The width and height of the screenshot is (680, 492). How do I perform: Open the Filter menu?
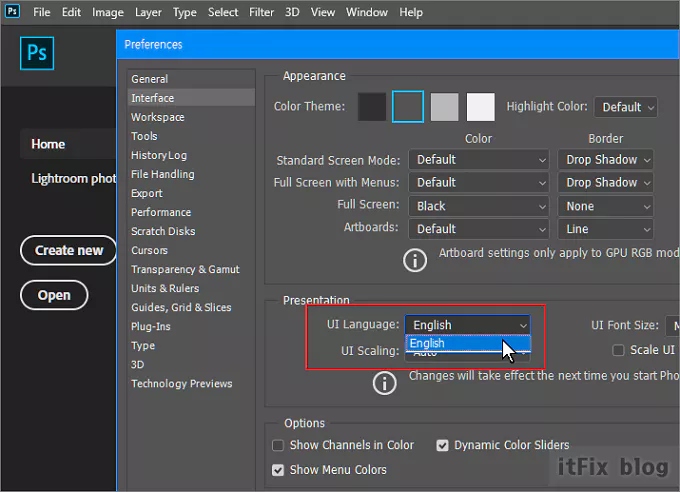pos(262,12)
